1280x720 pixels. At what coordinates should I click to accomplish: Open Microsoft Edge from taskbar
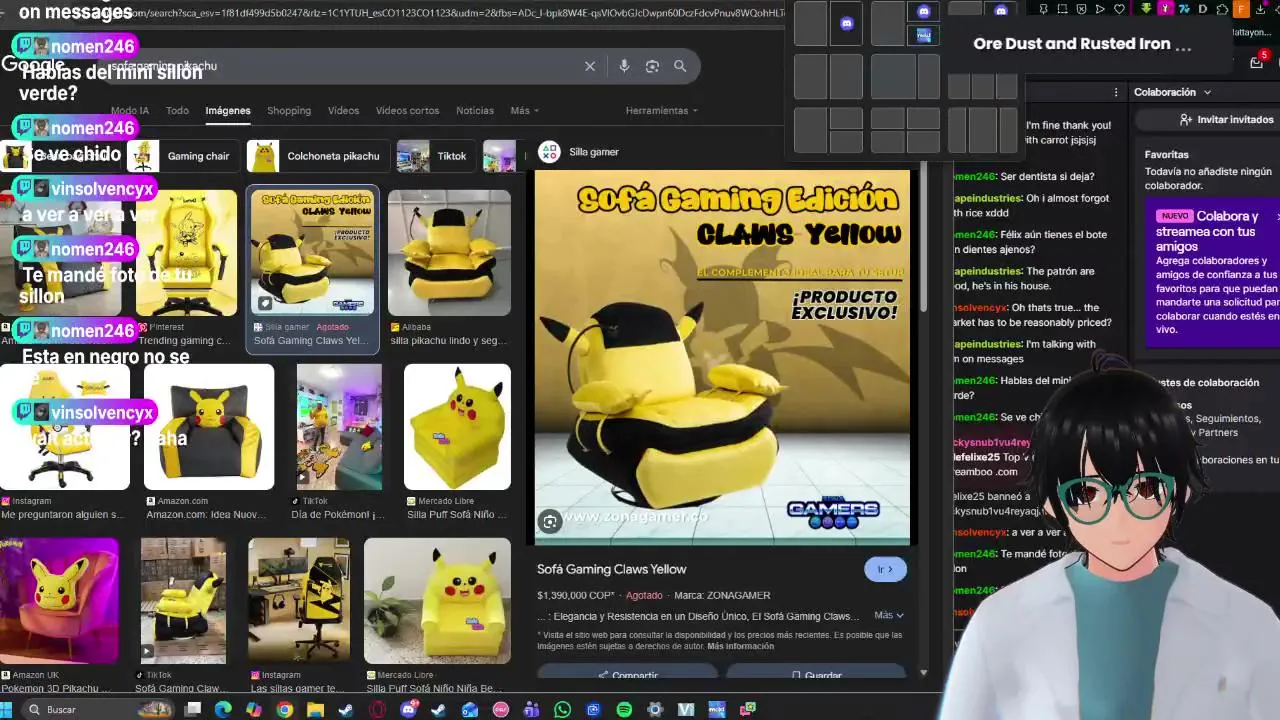coord(222,710)
